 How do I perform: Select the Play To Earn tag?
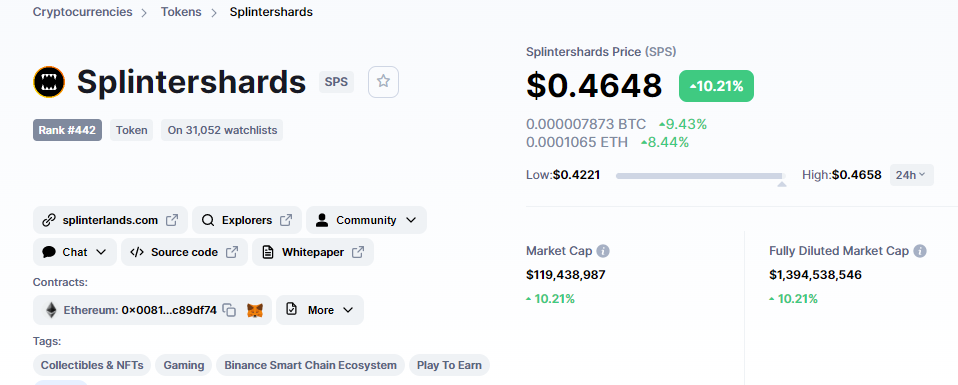click(449, 365)
